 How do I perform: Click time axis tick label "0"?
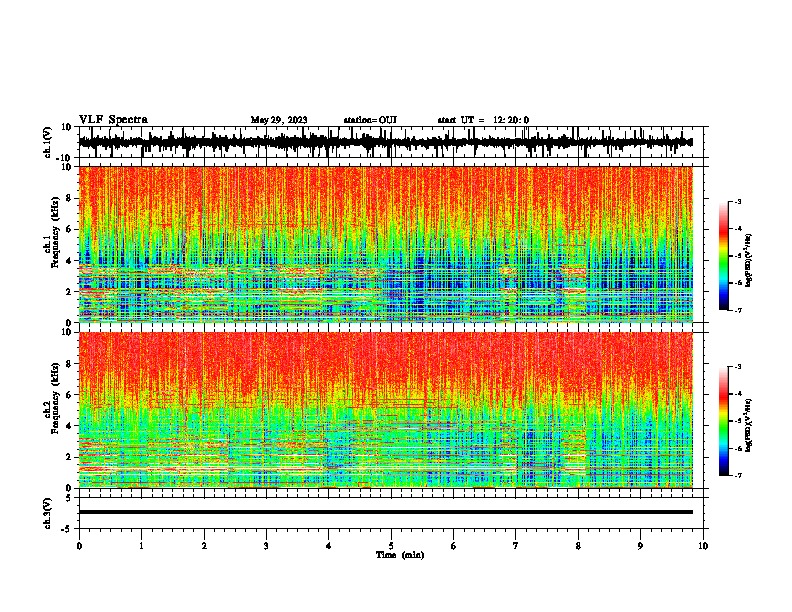click(79, 546)
